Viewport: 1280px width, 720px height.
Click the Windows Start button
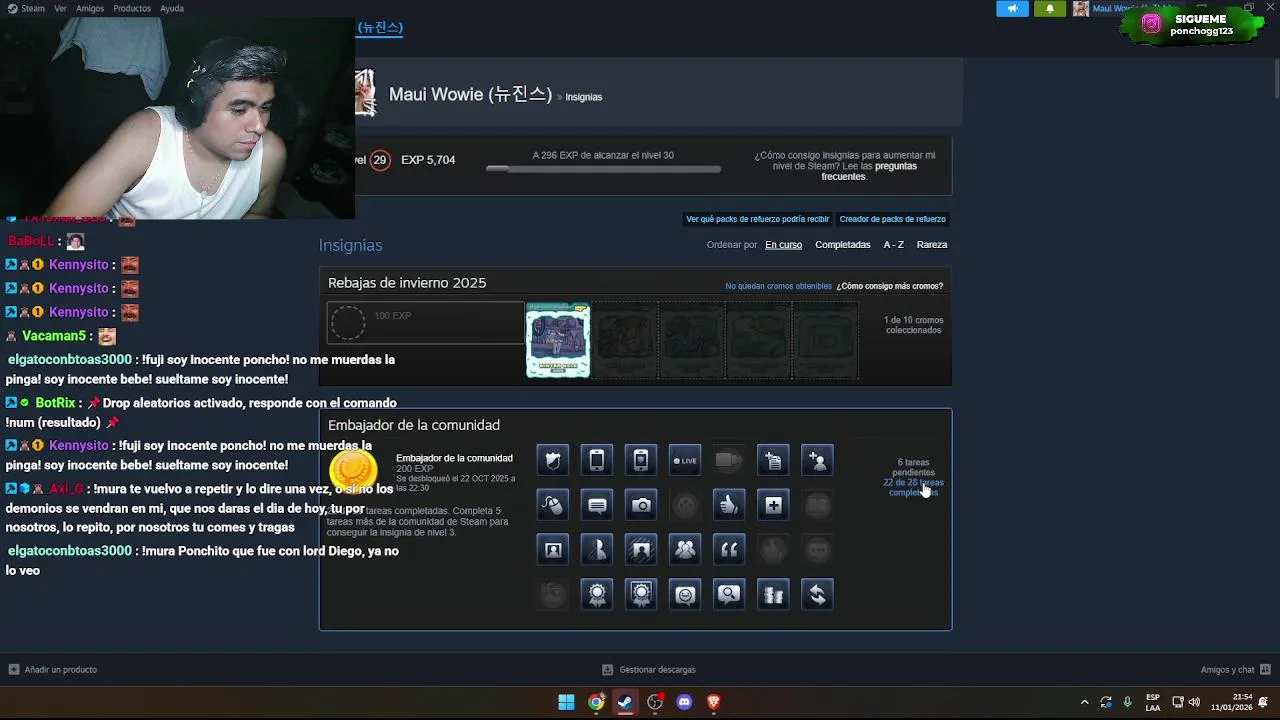point(566,702)
